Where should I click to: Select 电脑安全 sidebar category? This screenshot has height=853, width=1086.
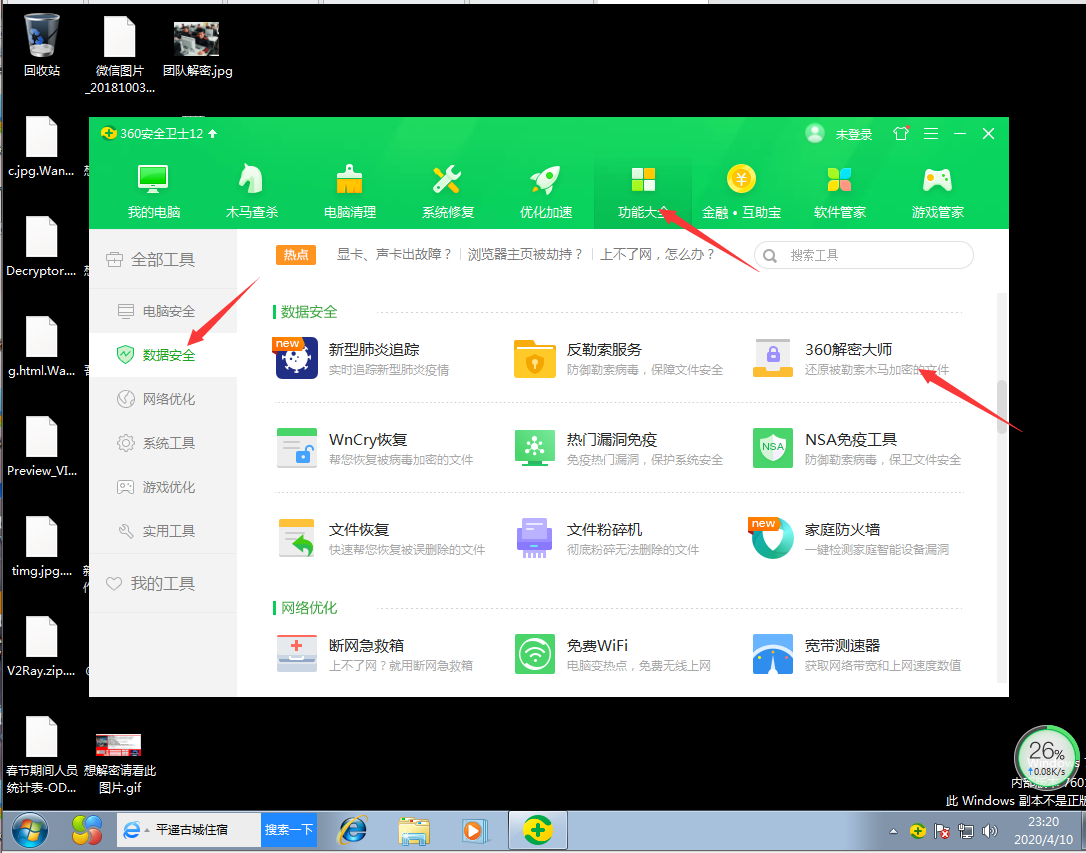pyautogui.click(x=163, y=311)
